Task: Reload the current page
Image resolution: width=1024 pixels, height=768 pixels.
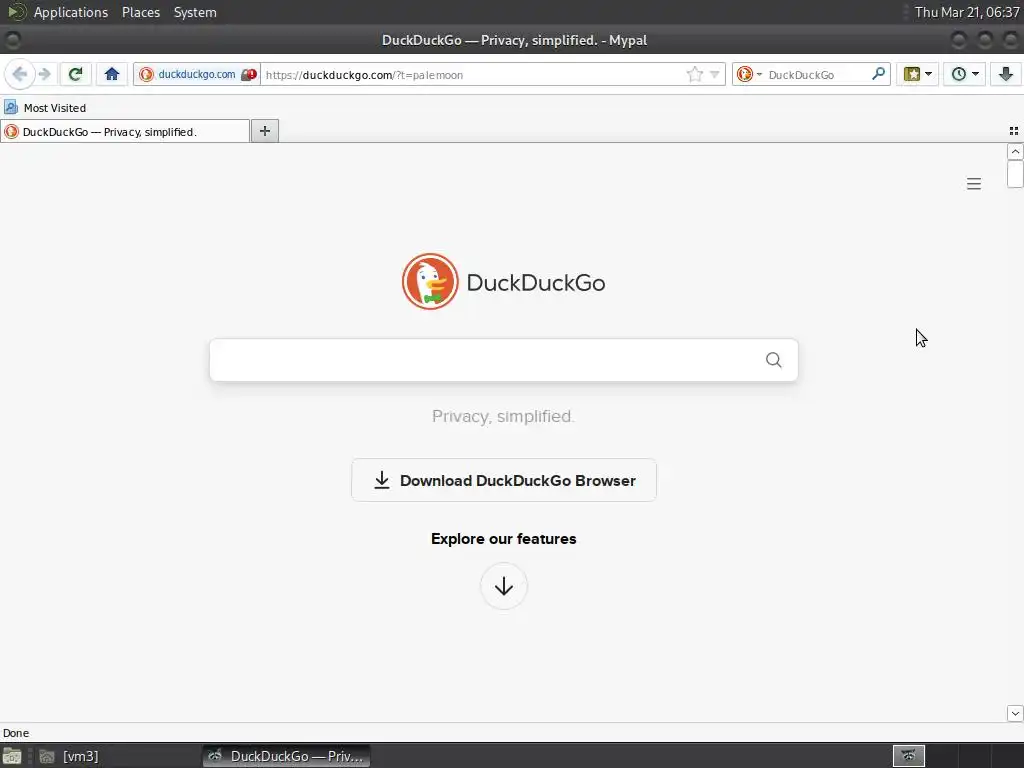Action: 75,74
